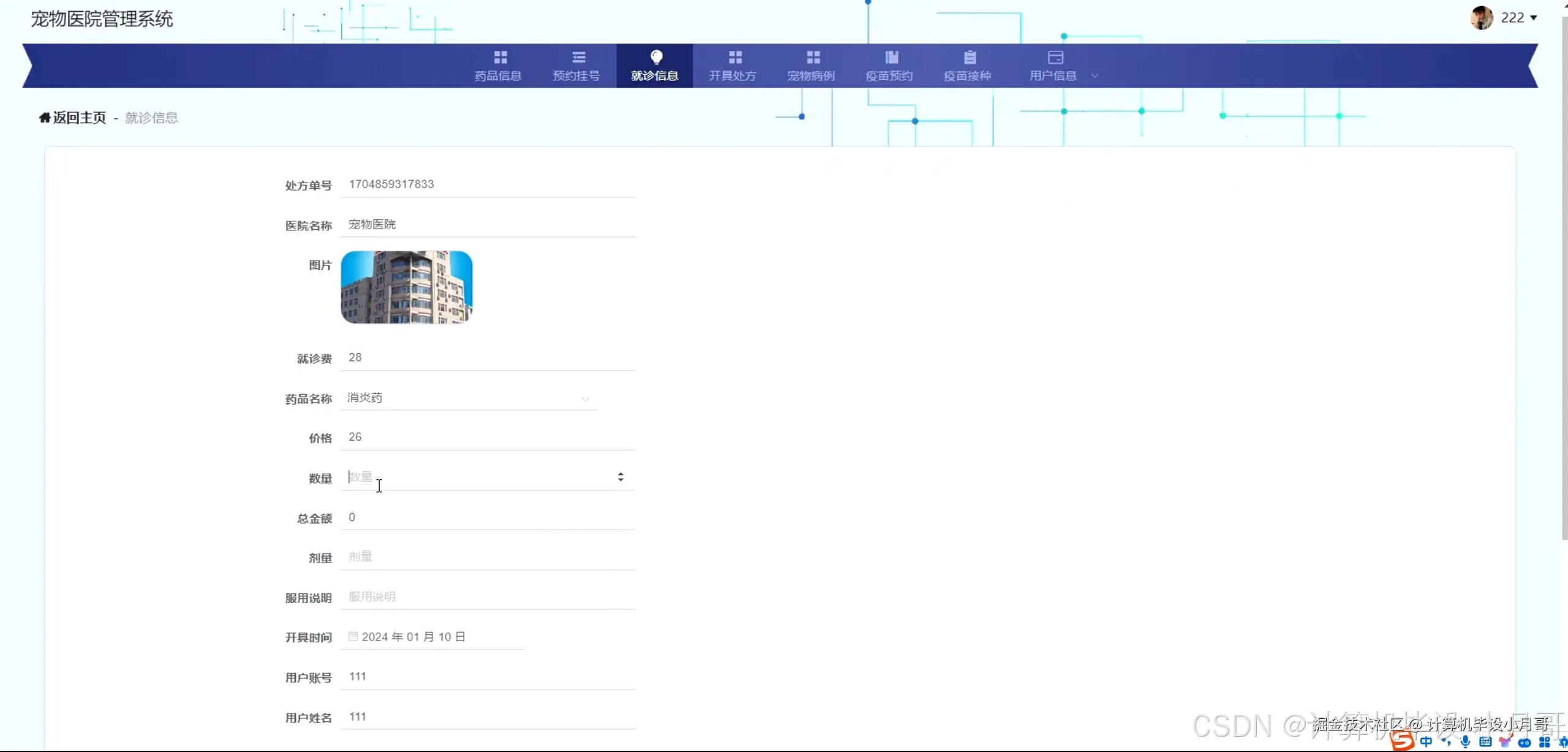1568x752 pixels.
Task: Click the 用户信息 card icon
Action: point(1055,58)
